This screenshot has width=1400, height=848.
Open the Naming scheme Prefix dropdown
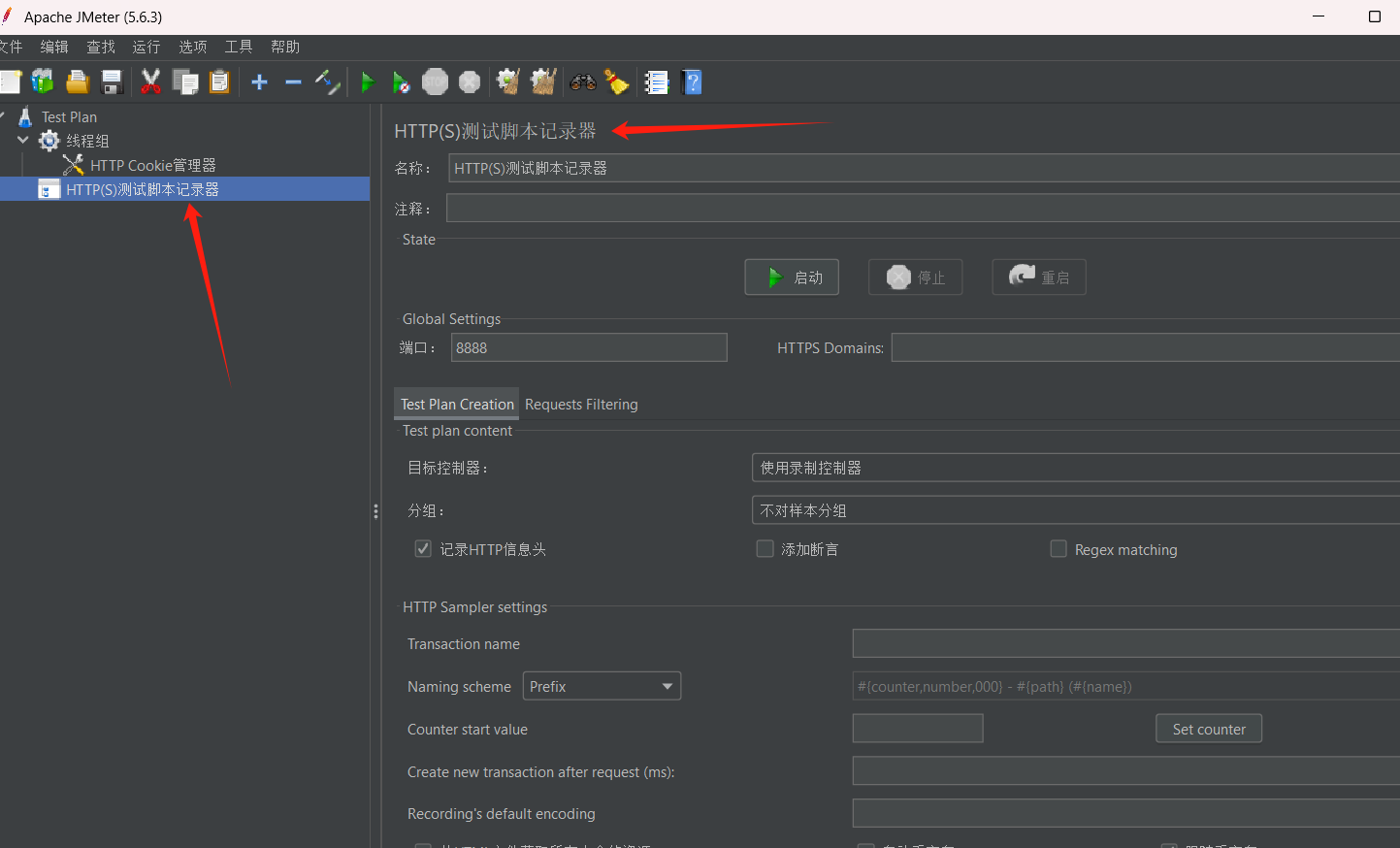(x=602, y=686)
